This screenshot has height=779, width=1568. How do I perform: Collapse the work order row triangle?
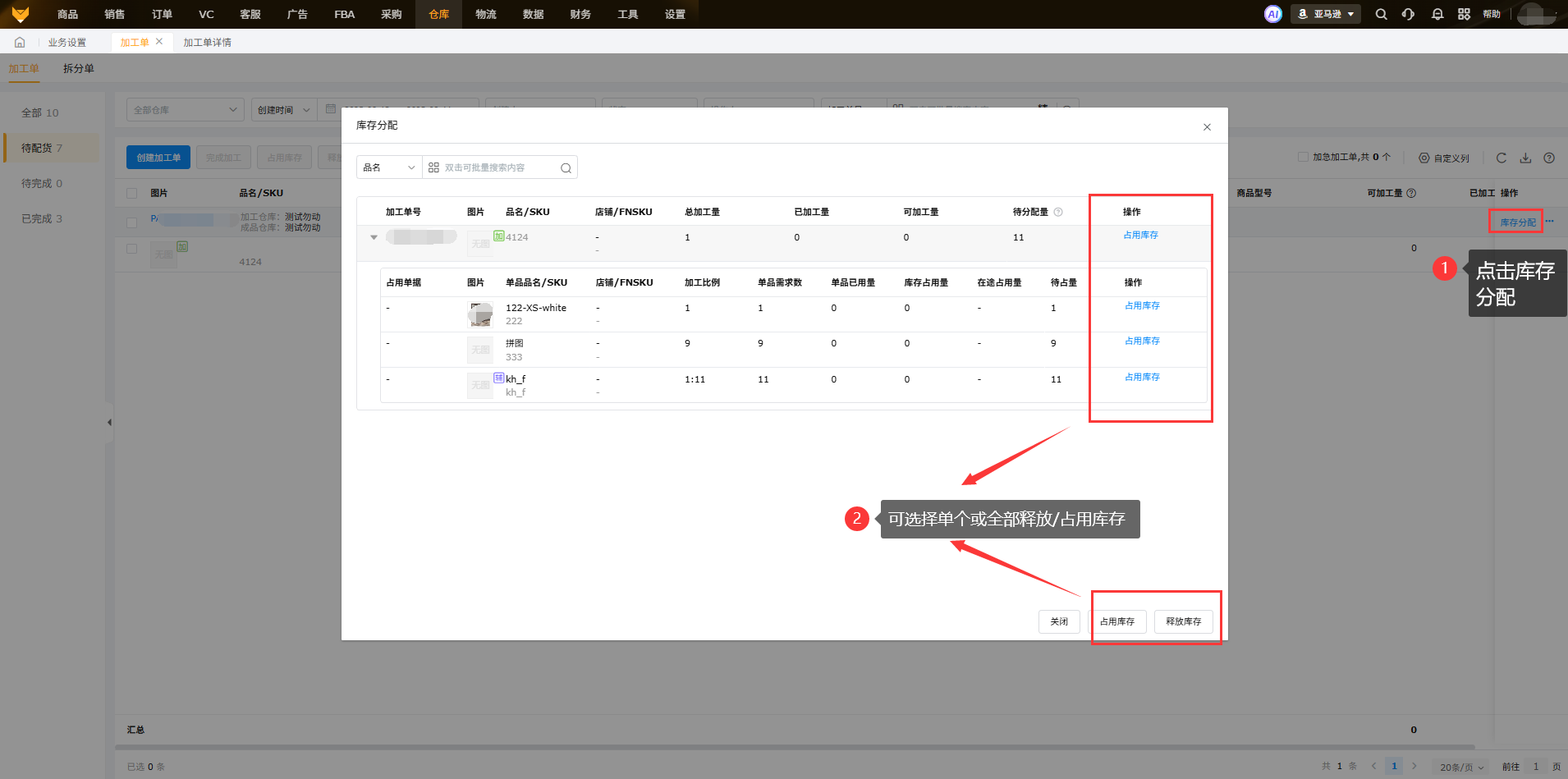pos(374,237)
